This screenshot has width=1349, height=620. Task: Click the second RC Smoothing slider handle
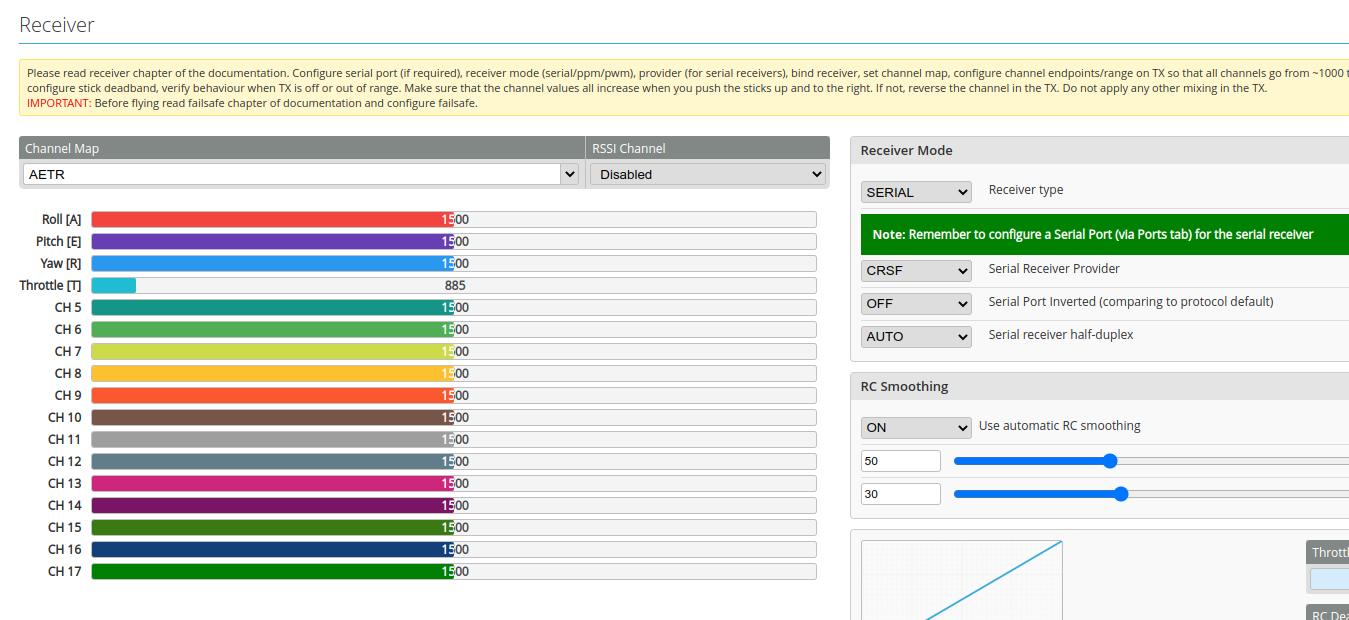[x=1121, y=493]
